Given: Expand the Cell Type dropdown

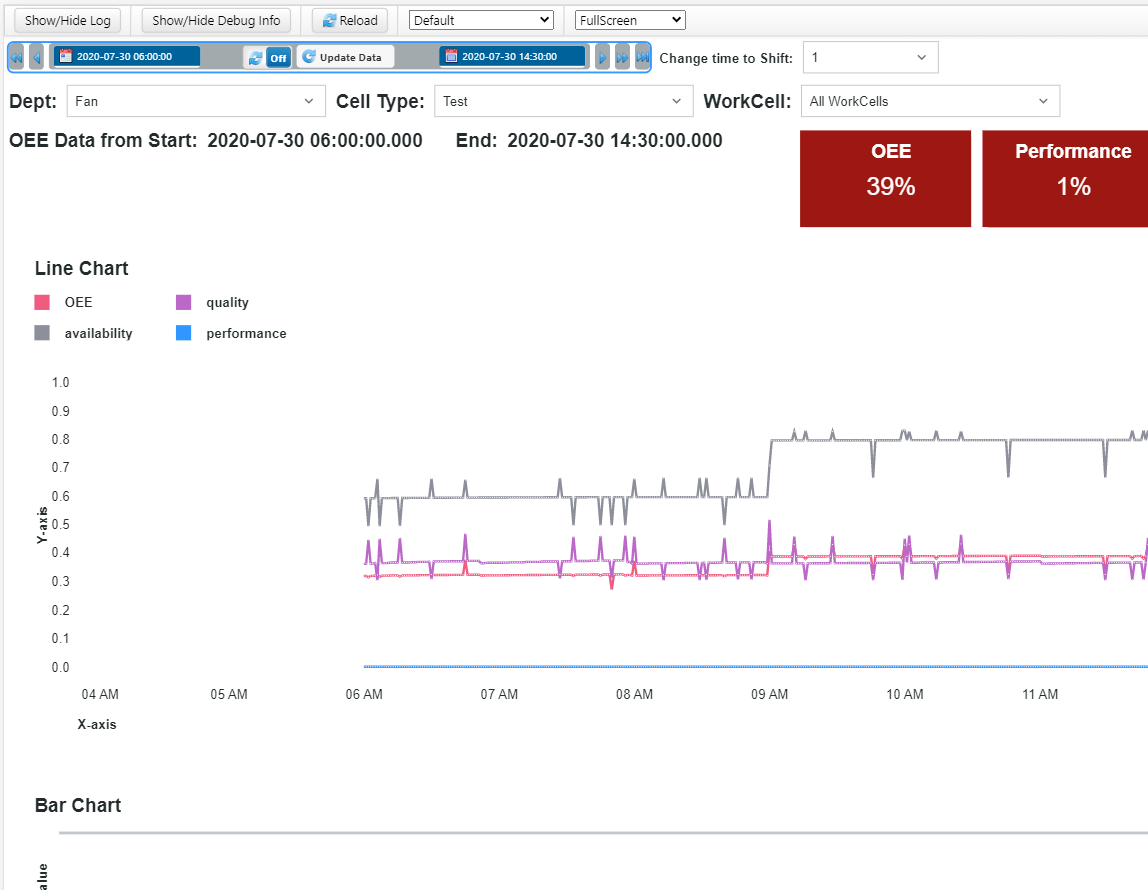Looking at the screenshot, I should pyautogui.click(x=564, y=101).
